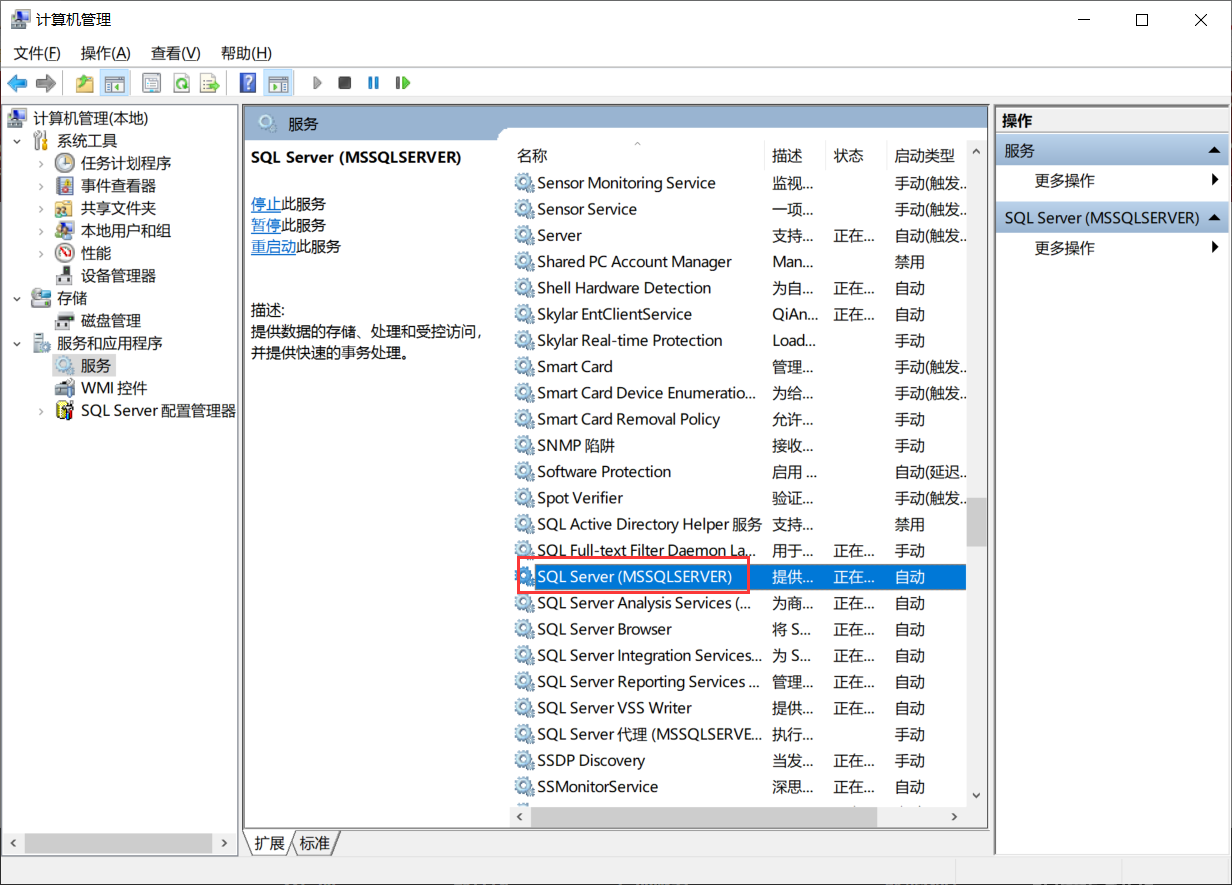
Task: Click the gray Forward arrow toolbar icon
Action: (45, 83)
